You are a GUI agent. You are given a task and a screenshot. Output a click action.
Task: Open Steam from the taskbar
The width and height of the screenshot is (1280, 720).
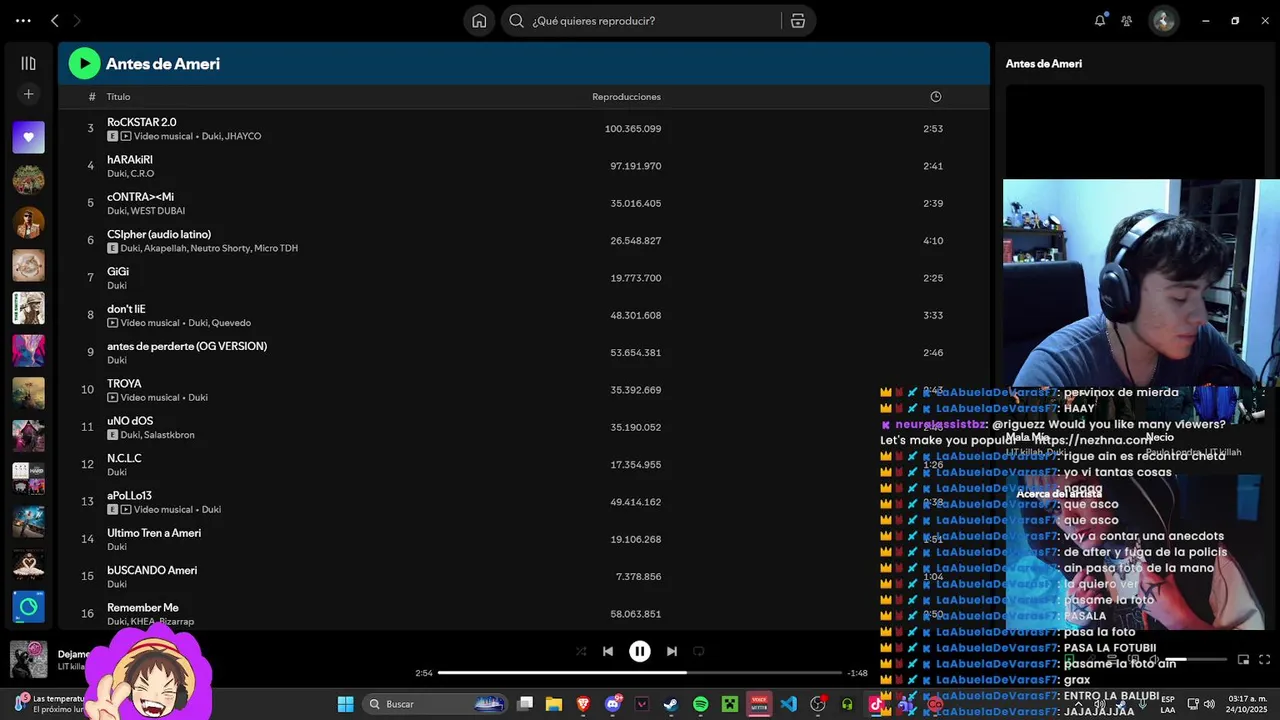pyautogui.click(x=671, y=704)
